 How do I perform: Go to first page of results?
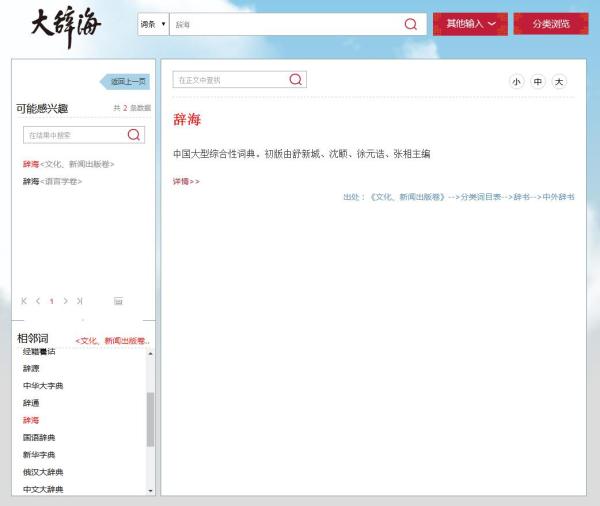point(24,301)
